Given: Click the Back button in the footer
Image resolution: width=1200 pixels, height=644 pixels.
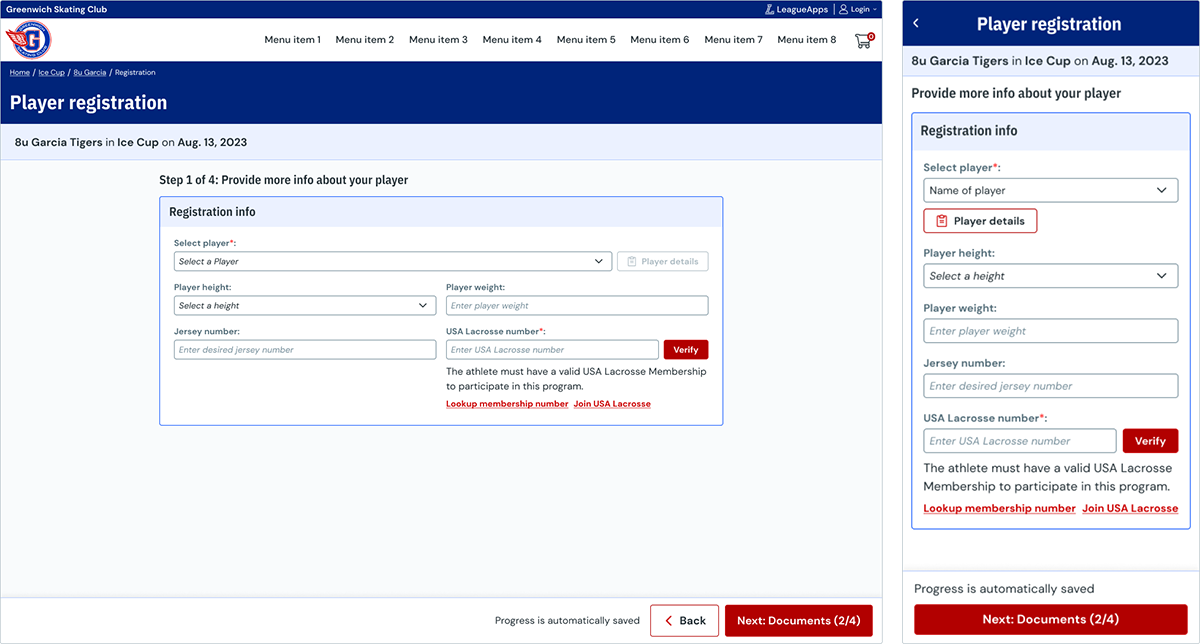Looking at the screenshot, I should point(684,621).
